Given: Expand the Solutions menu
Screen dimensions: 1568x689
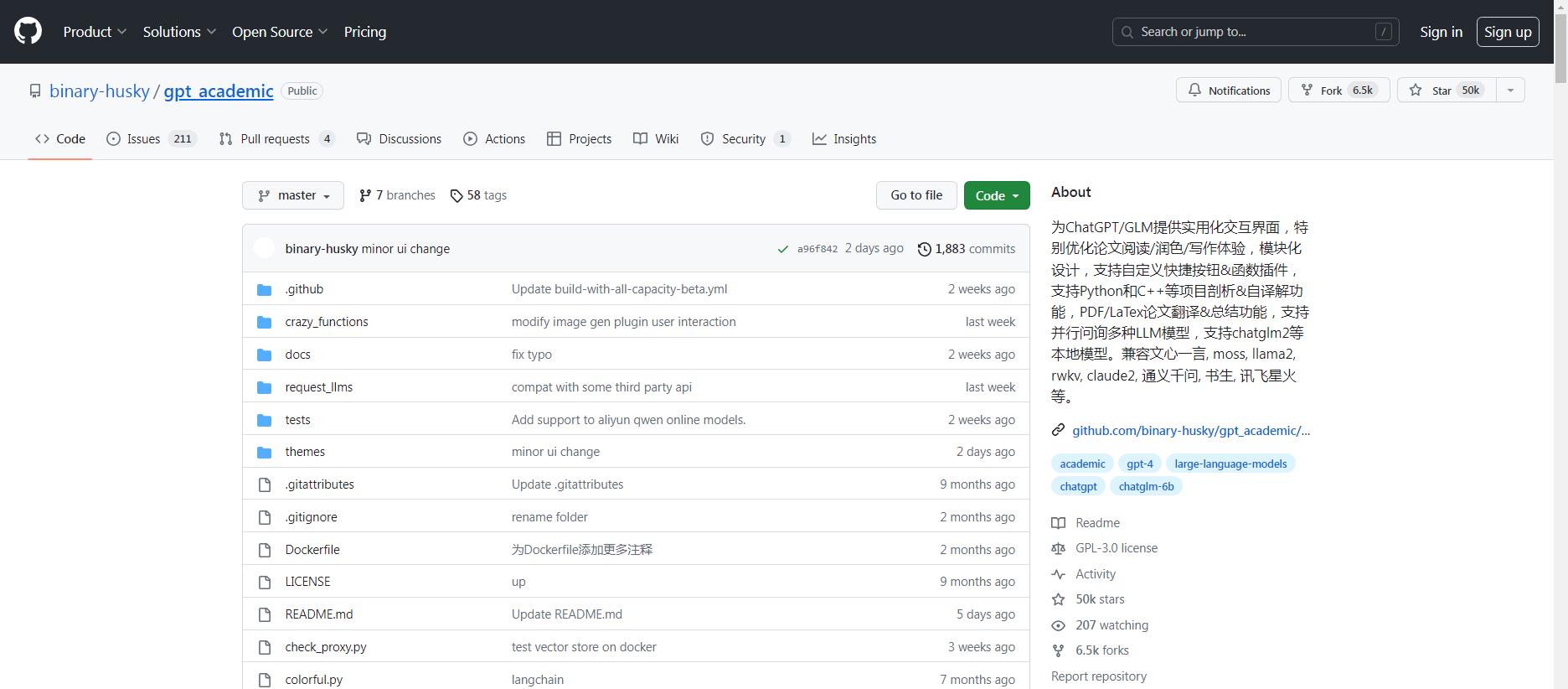Looking at the screenshot, I should tap(179, 32).
